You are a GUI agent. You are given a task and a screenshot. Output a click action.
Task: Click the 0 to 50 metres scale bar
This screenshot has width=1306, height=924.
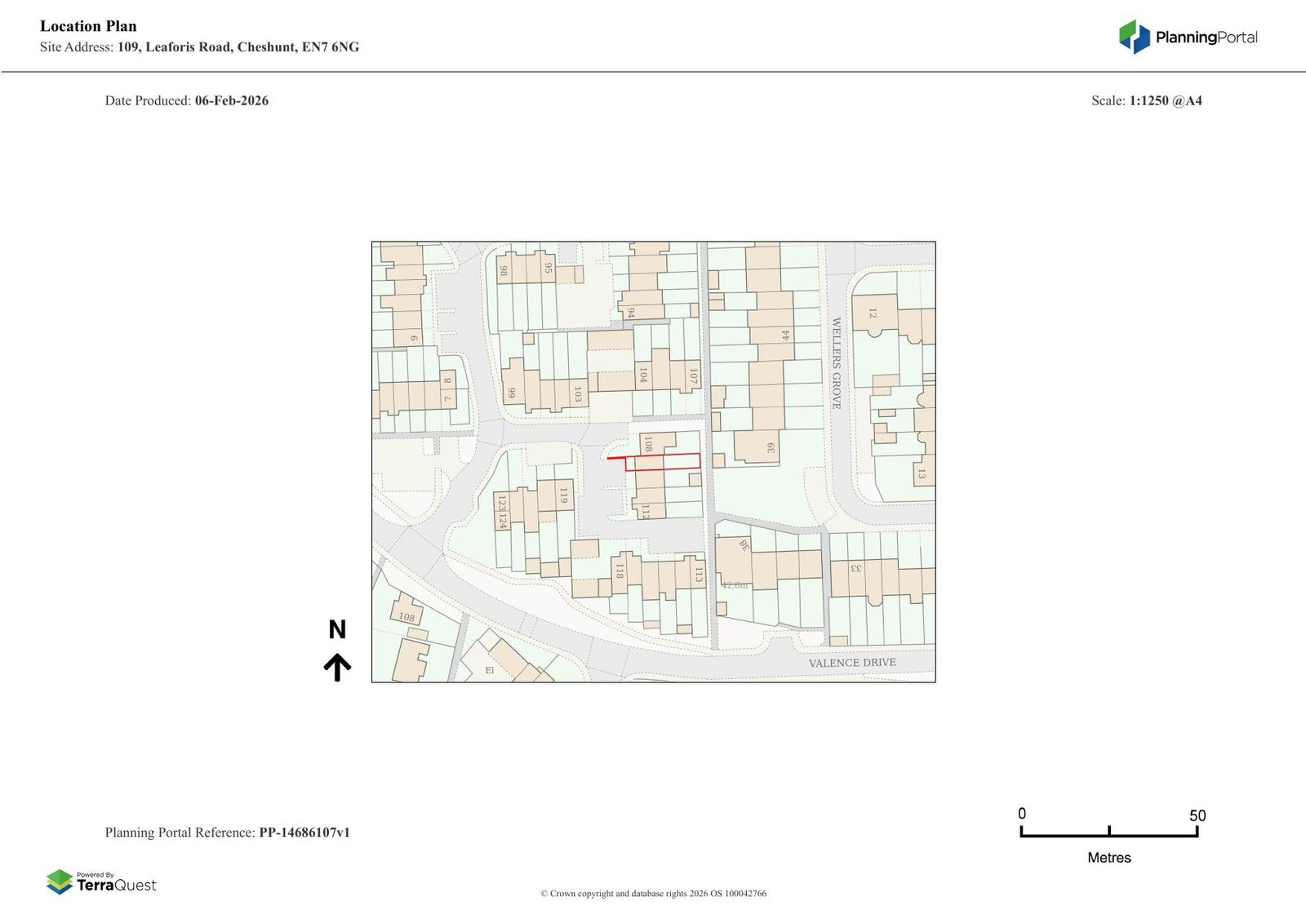point(1108,831)
